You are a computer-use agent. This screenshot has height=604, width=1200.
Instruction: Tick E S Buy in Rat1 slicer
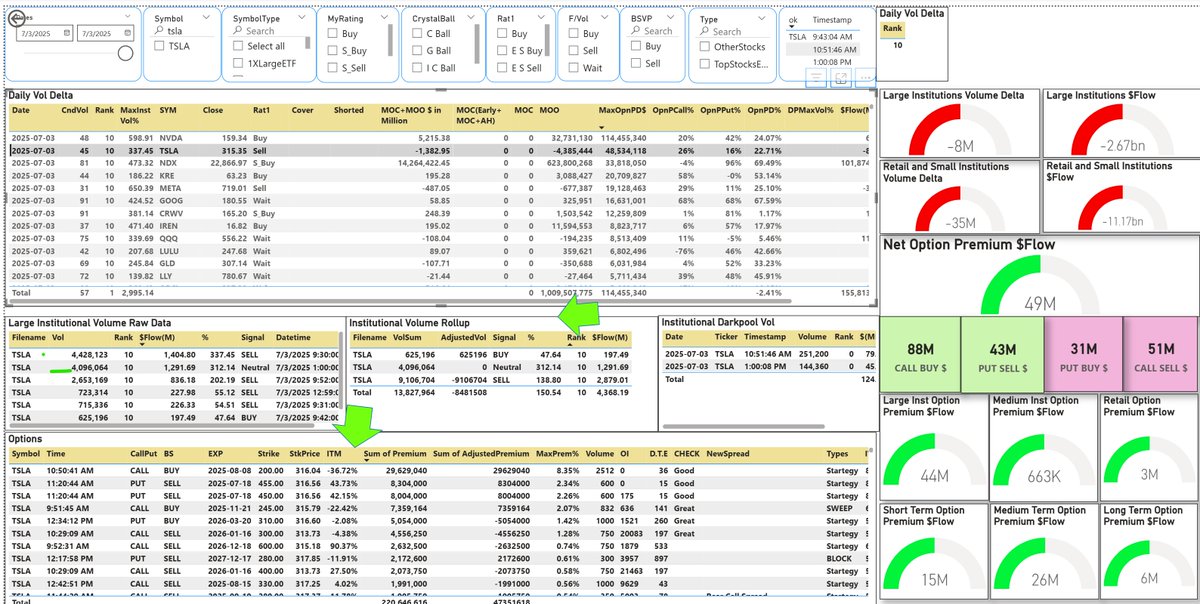(x=503, y=50)
